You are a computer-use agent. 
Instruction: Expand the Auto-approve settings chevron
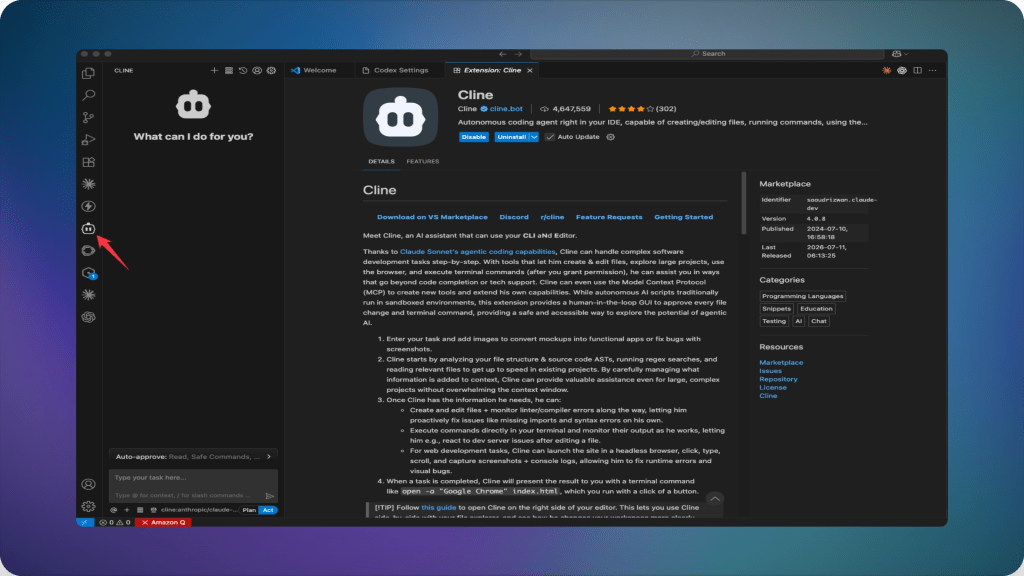click(269, 456)
